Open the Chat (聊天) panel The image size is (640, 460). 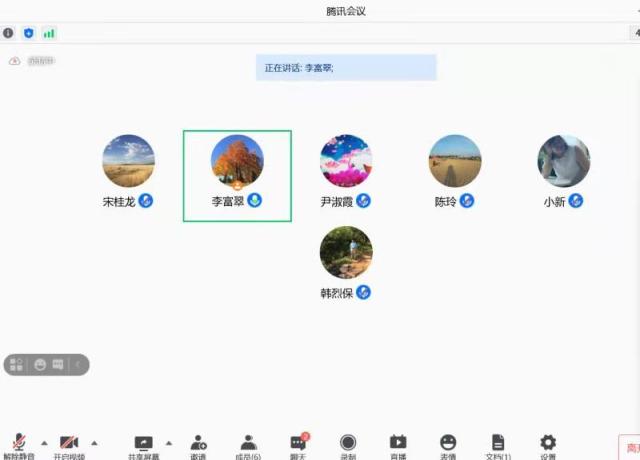(x=298, y=444)
